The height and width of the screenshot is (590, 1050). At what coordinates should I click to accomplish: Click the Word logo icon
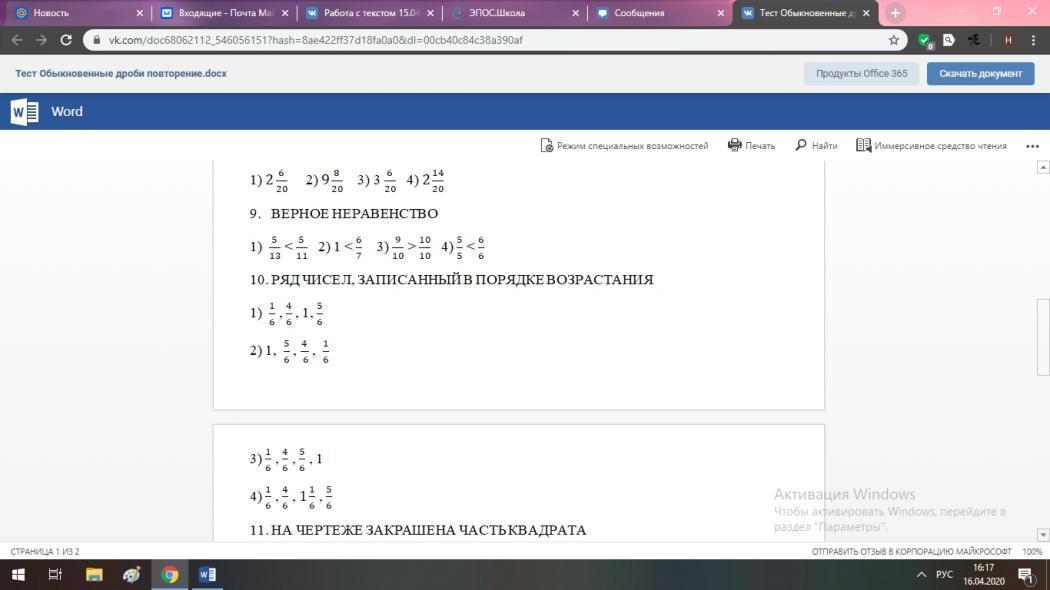coord(24,111)
